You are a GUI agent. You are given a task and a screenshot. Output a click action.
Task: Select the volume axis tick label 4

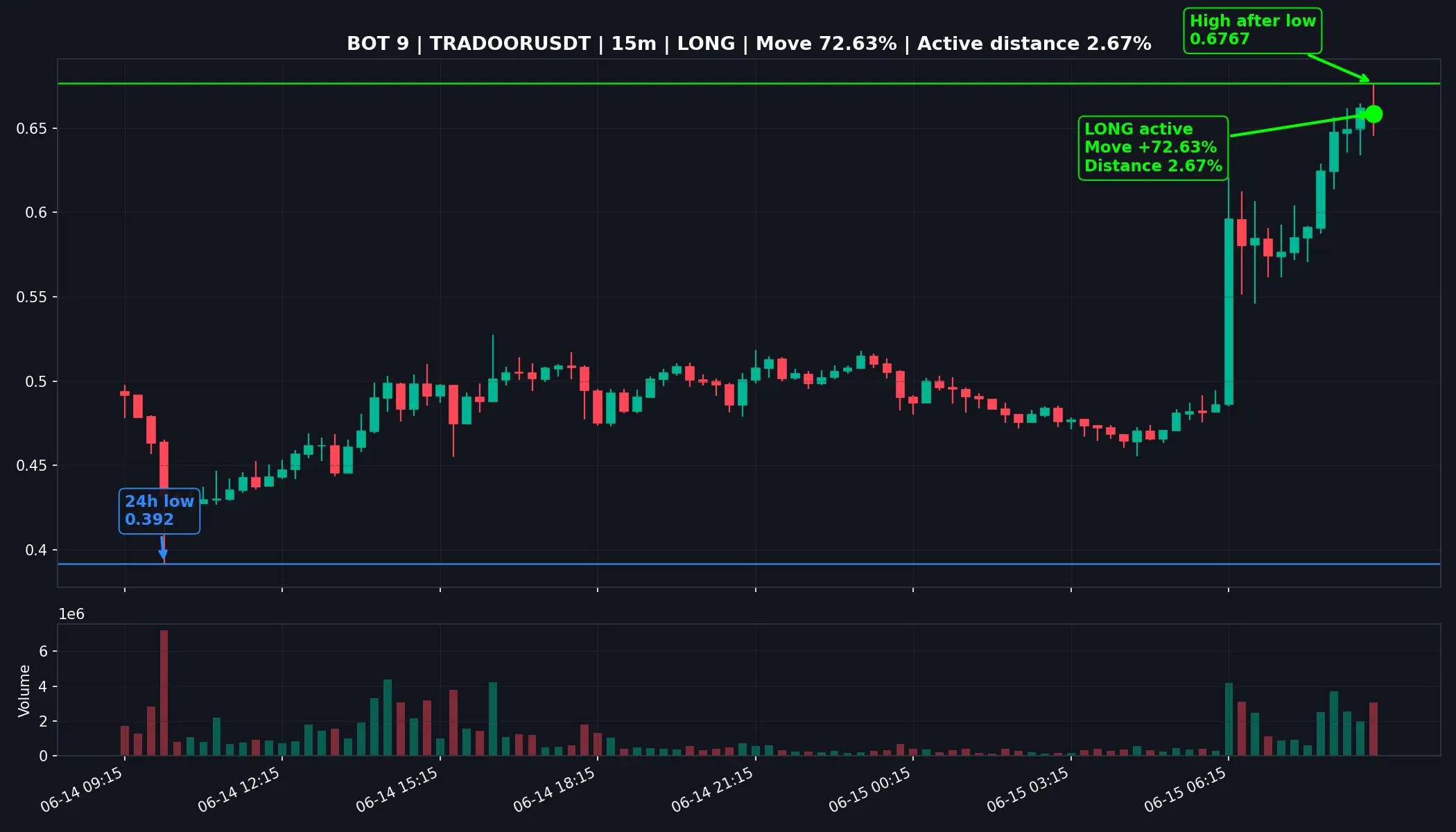point(44,687)
